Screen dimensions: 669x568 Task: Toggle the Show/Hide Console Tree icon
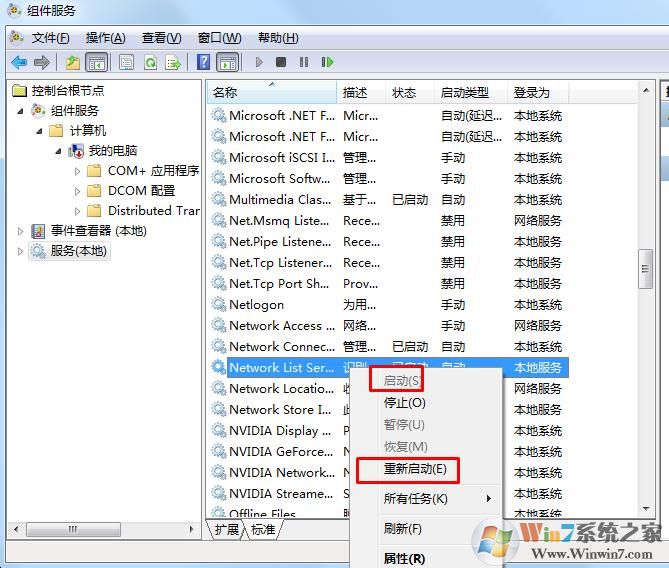[x=96, y=63]
